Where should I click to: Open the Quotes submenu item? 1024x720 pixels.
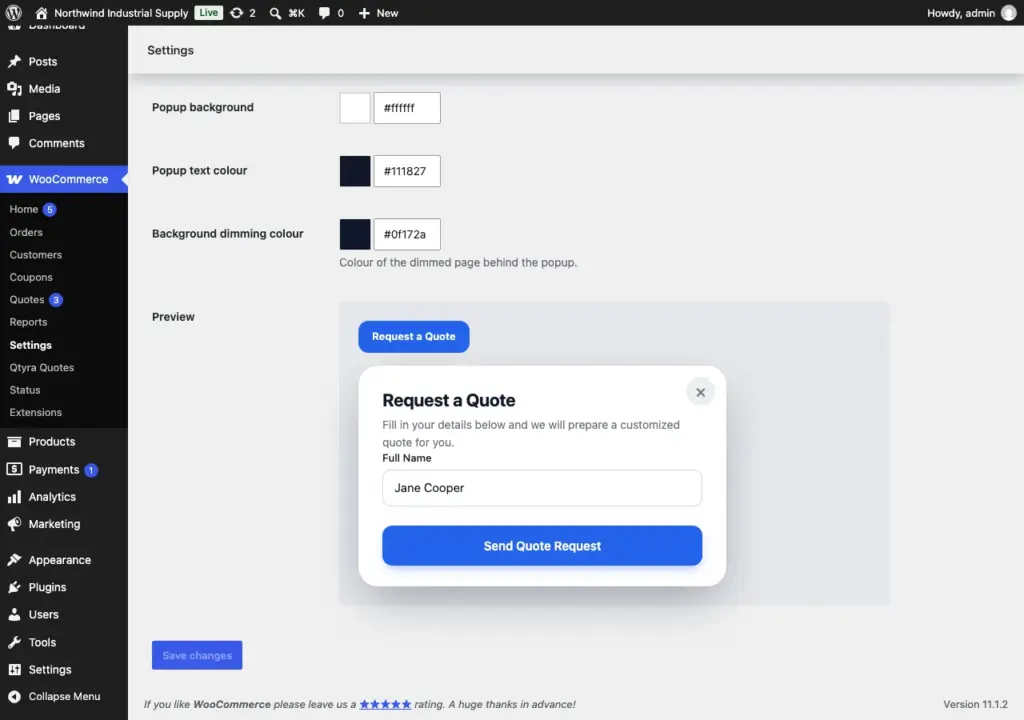[x=27, y=300]
